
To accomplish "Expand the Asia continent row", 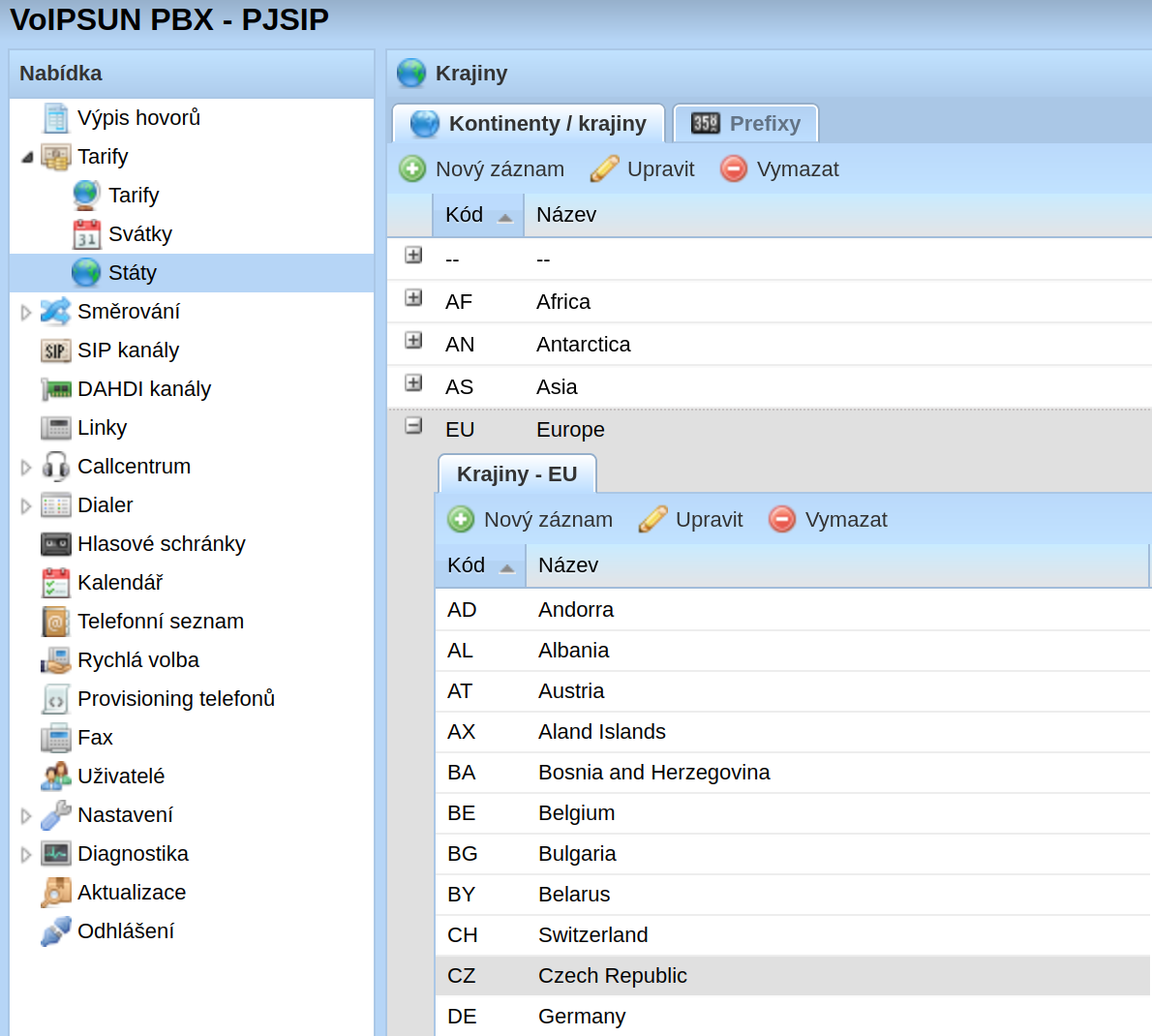I will [413, 383].
